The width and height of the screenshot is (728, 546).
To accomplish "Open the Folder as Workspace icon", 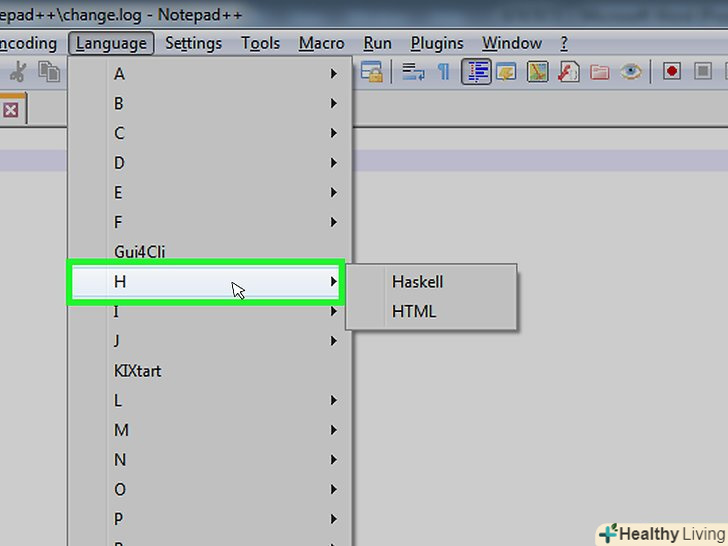I will point(599,72).
